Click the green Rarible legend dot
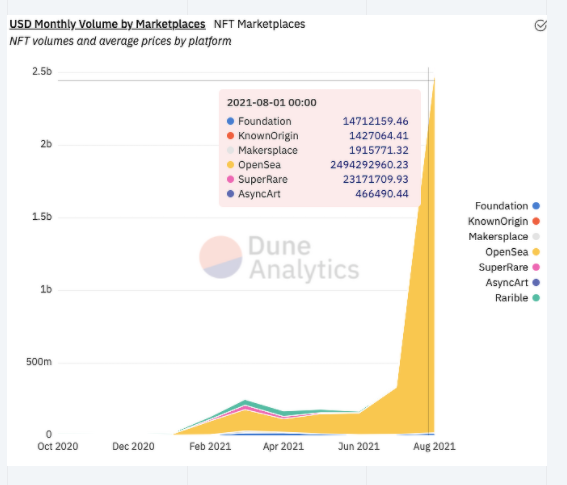 pos(536,298)
